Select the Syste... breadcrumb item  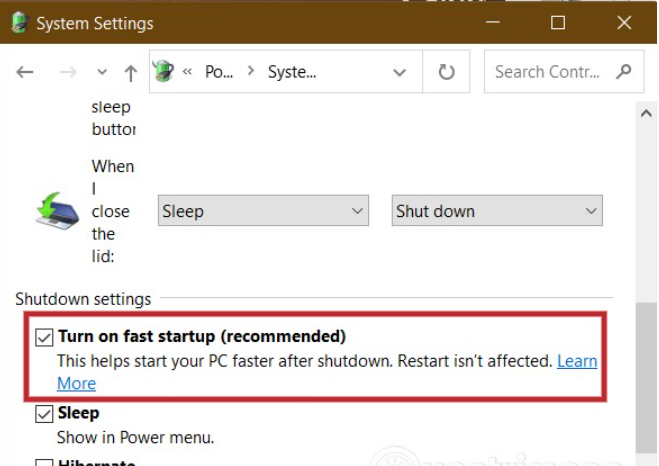coord(292,72)
